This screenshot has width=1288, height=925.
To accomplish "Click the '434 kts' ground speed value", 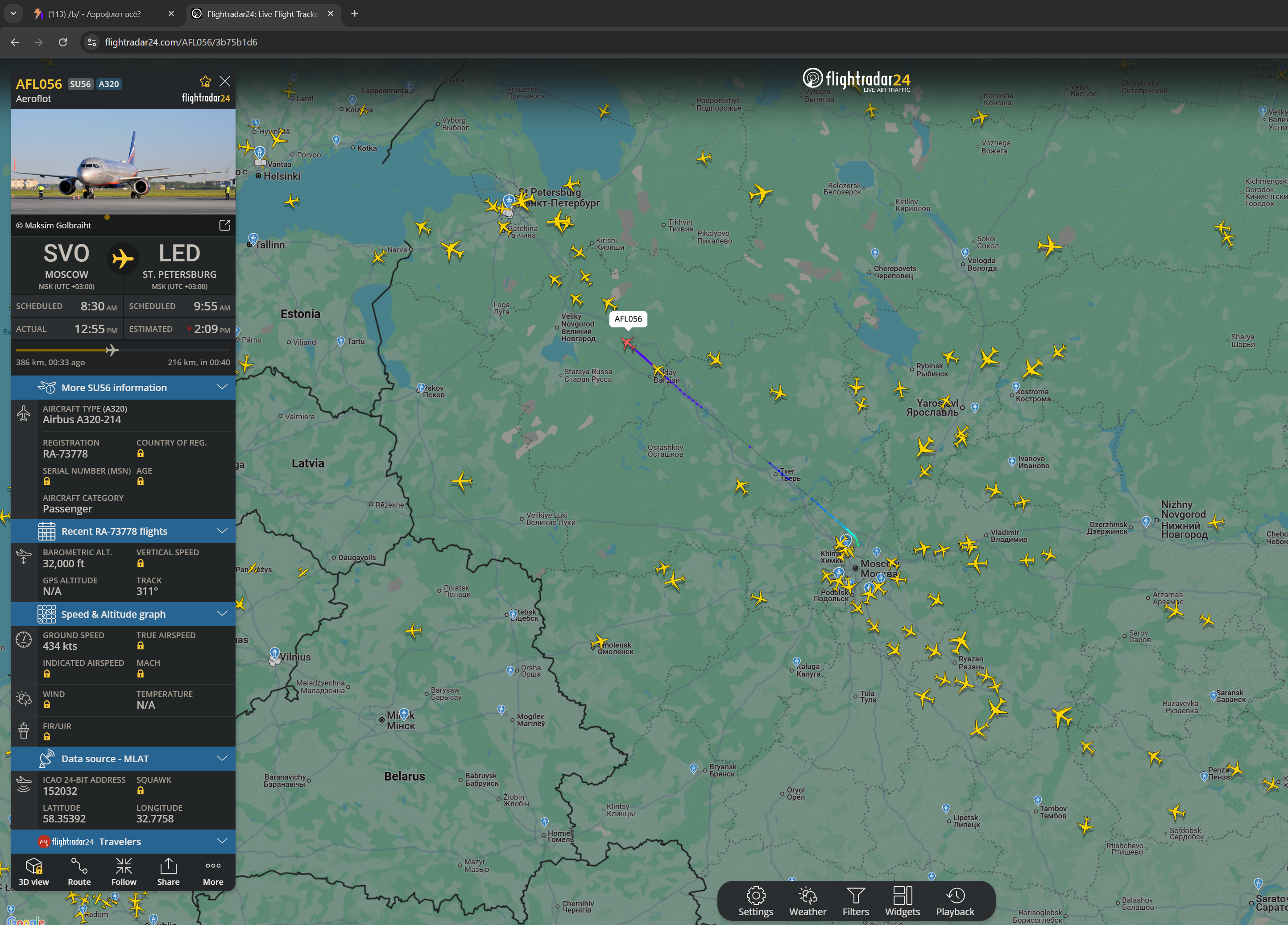I will click(x=60, y=646).
